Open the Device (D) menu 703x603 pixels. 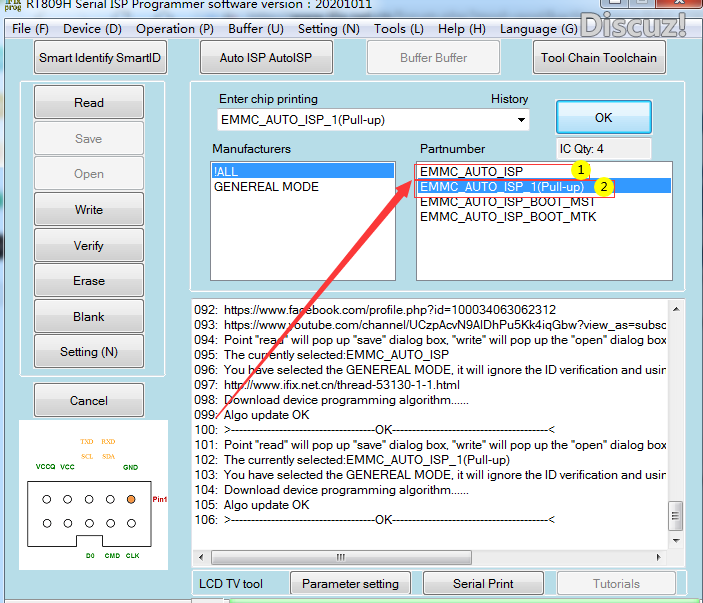[x=93, y=29]
